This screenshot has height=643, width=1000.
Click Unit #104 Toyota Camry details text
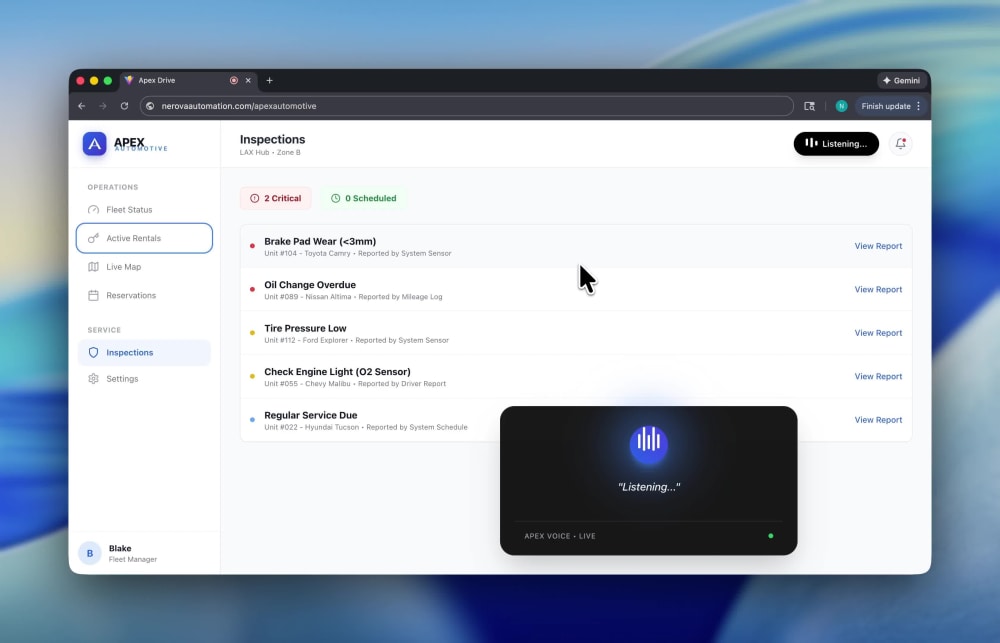point(358,253)
